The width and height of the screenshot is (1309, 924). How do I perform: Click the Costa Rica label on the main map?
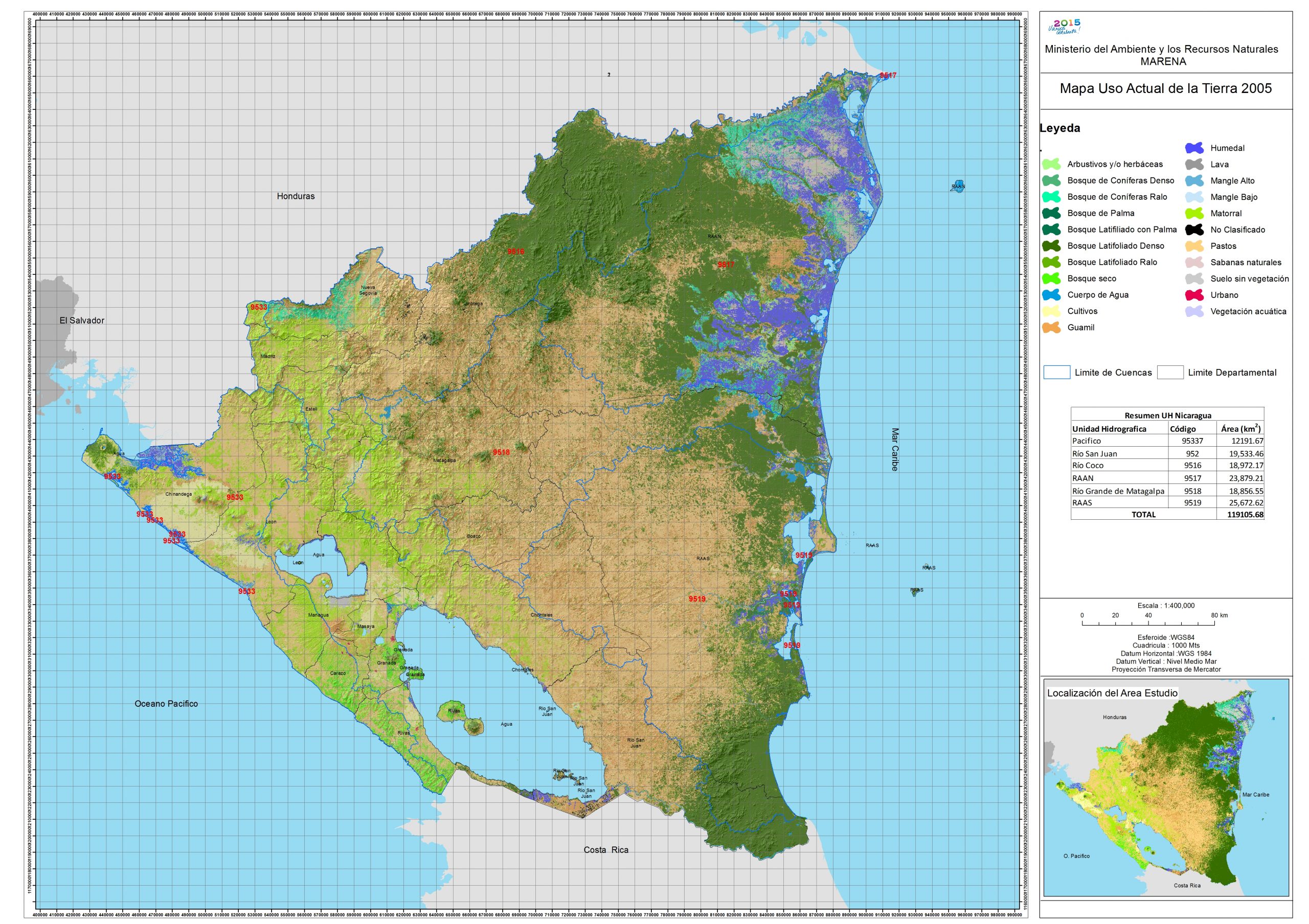(x=605, y=850)
